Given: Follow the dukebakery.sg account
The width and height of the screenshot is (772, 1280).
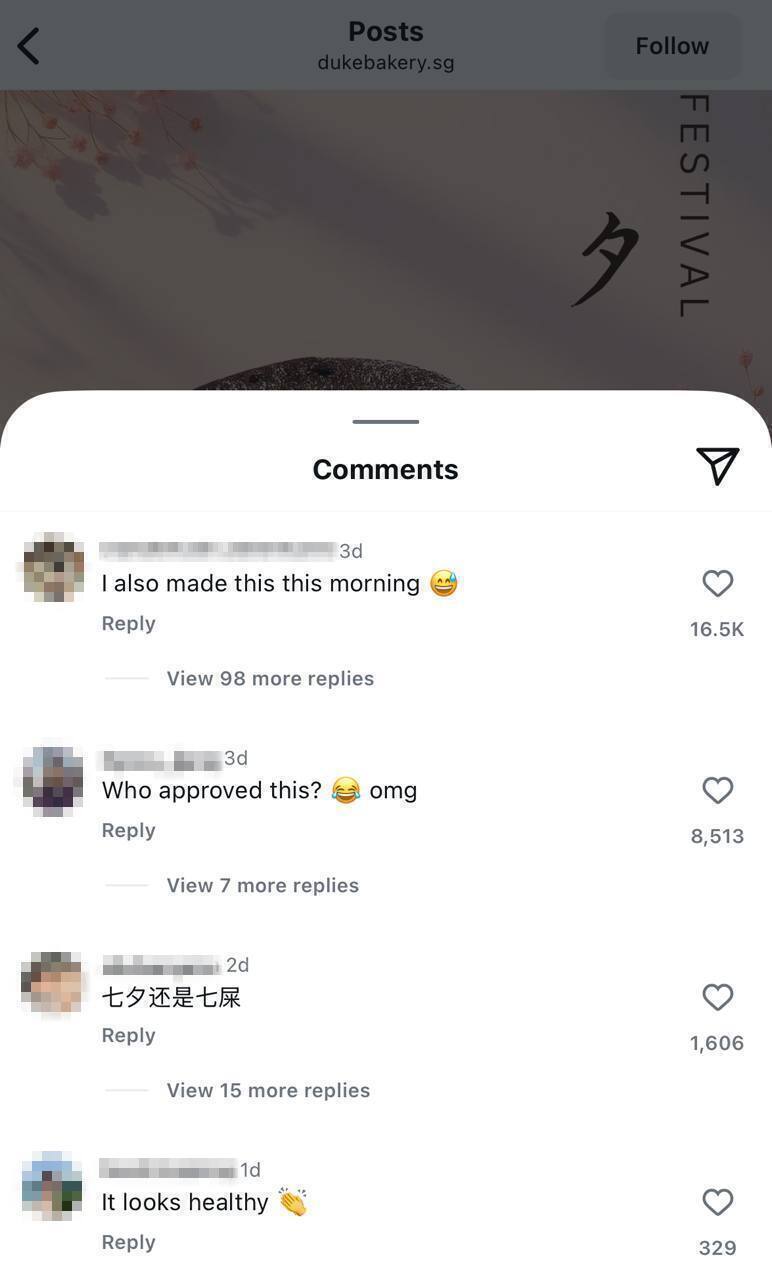Looking at the screenshot, I should [672, 46].
